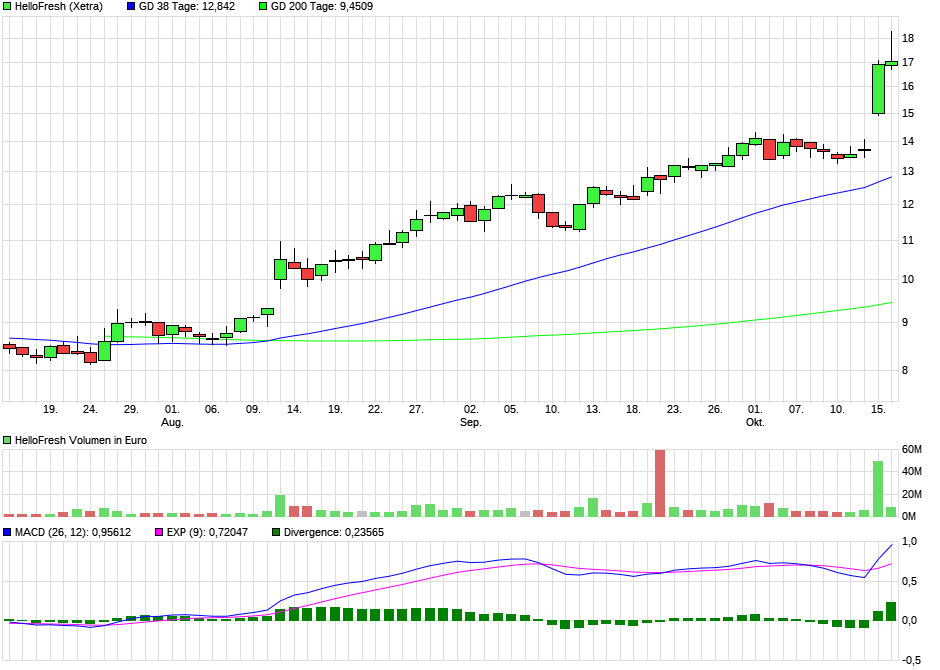Click the 60M volume axis label

912,449
